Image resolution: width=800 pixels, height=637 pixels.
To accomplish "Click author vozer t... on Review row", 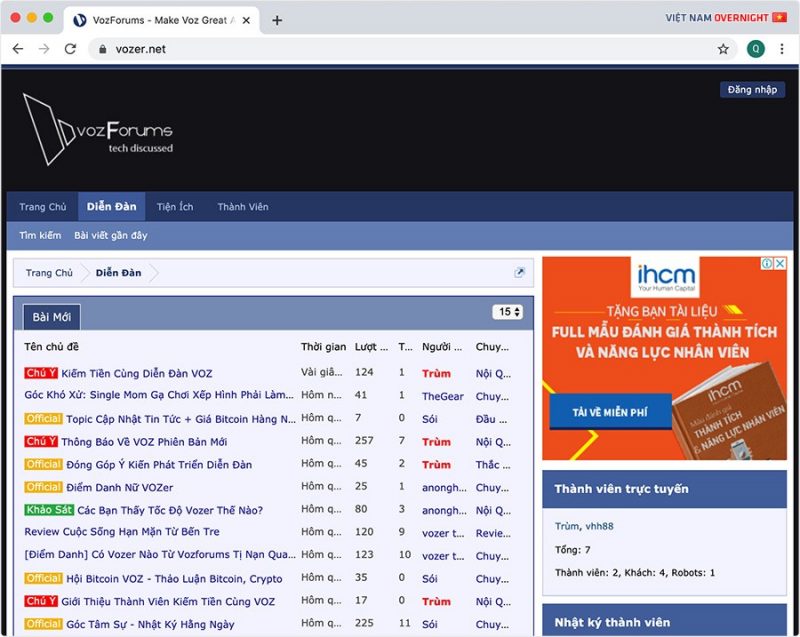I will pyautogui.click(x=443, y=533).
